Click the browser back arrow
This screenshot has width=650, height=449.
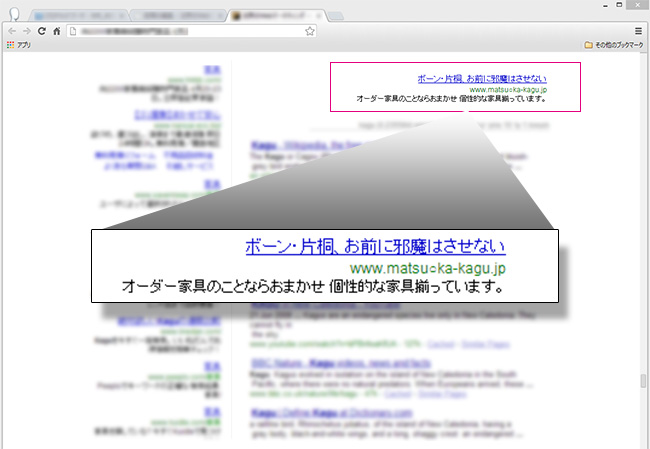pos(12,31)
